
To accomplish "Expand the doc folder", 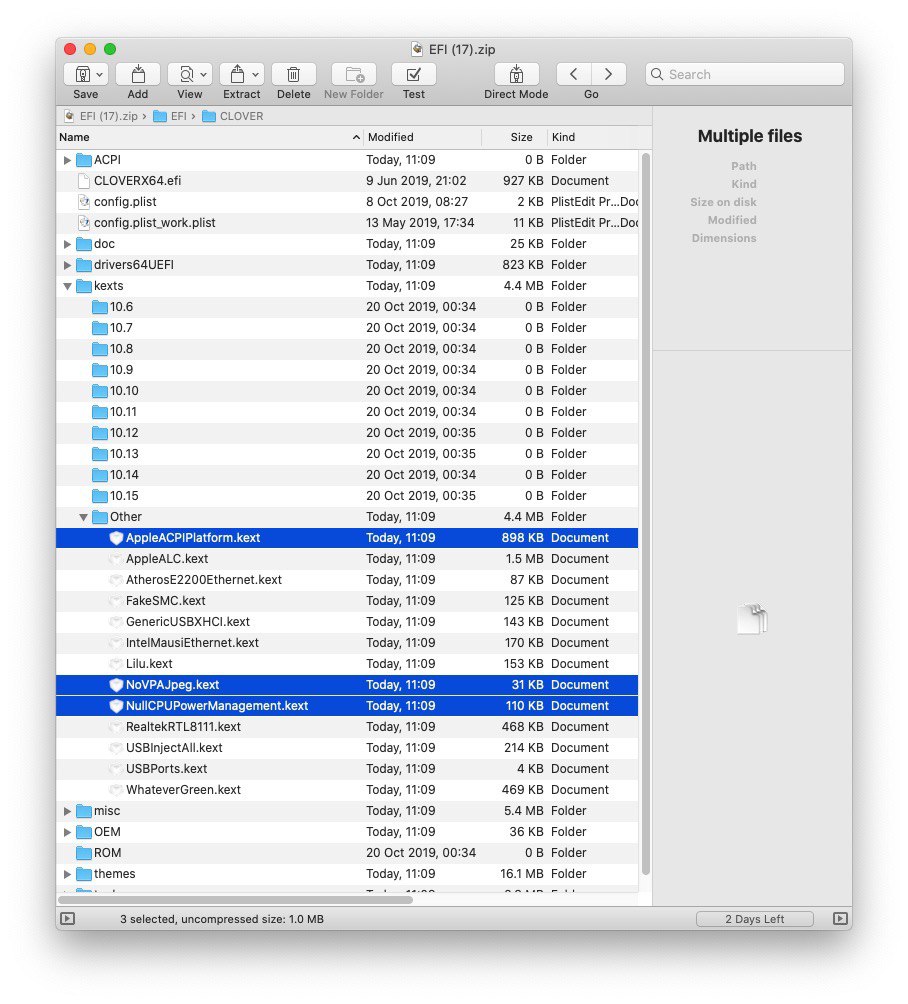I will click(67, 244).
